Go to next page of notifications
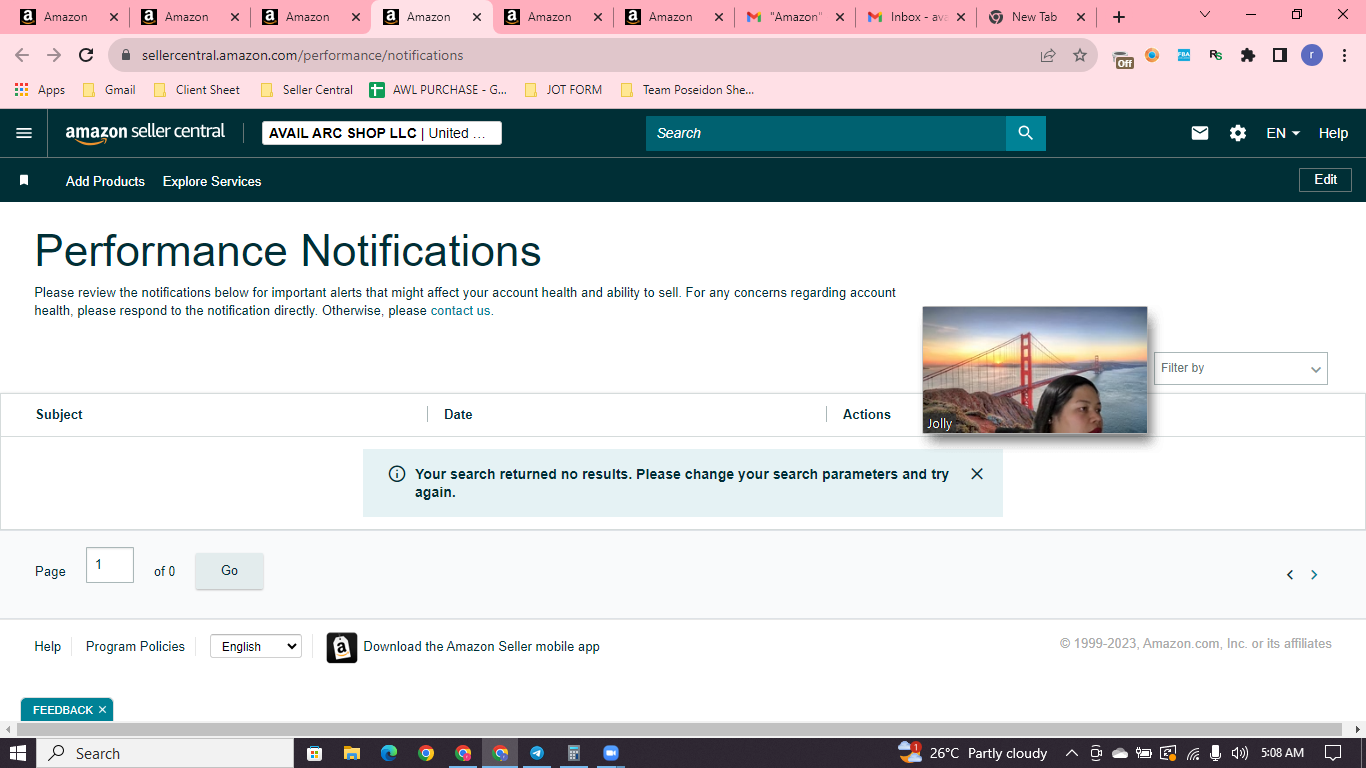 1314,575
